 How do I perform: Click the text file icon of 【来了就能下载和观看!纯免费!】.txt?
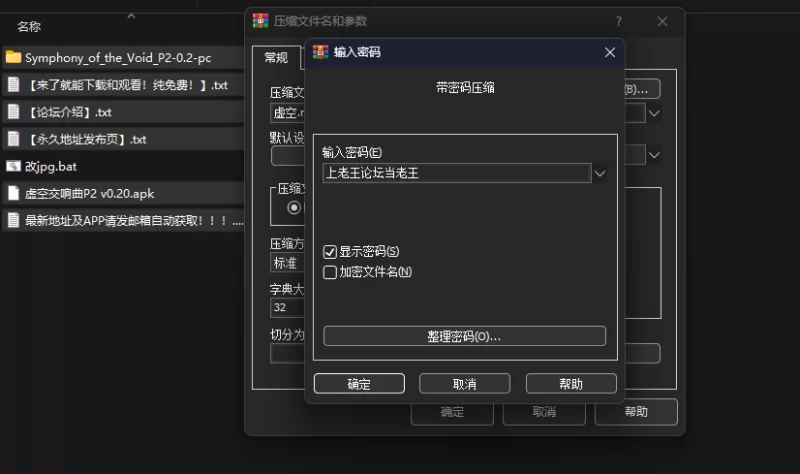pos(14,85)
